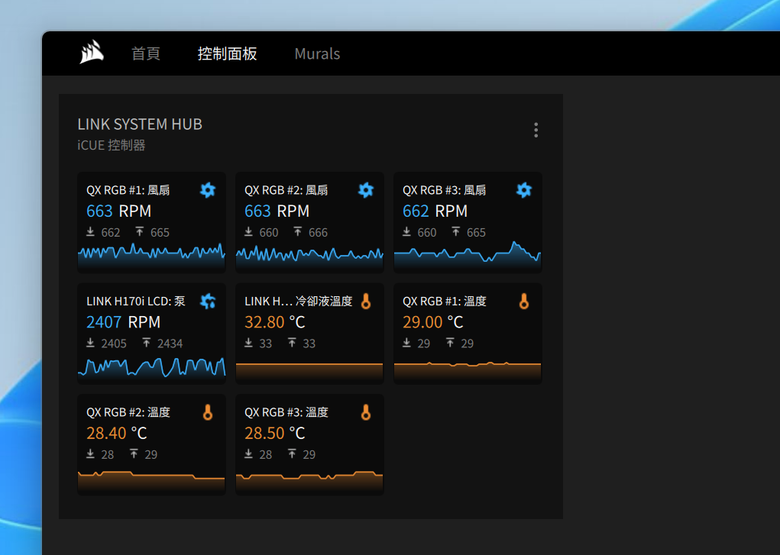The image size is (780, 555).
Task: Click the LINK SYSTEM HUB title
Action: coord(140,124)
